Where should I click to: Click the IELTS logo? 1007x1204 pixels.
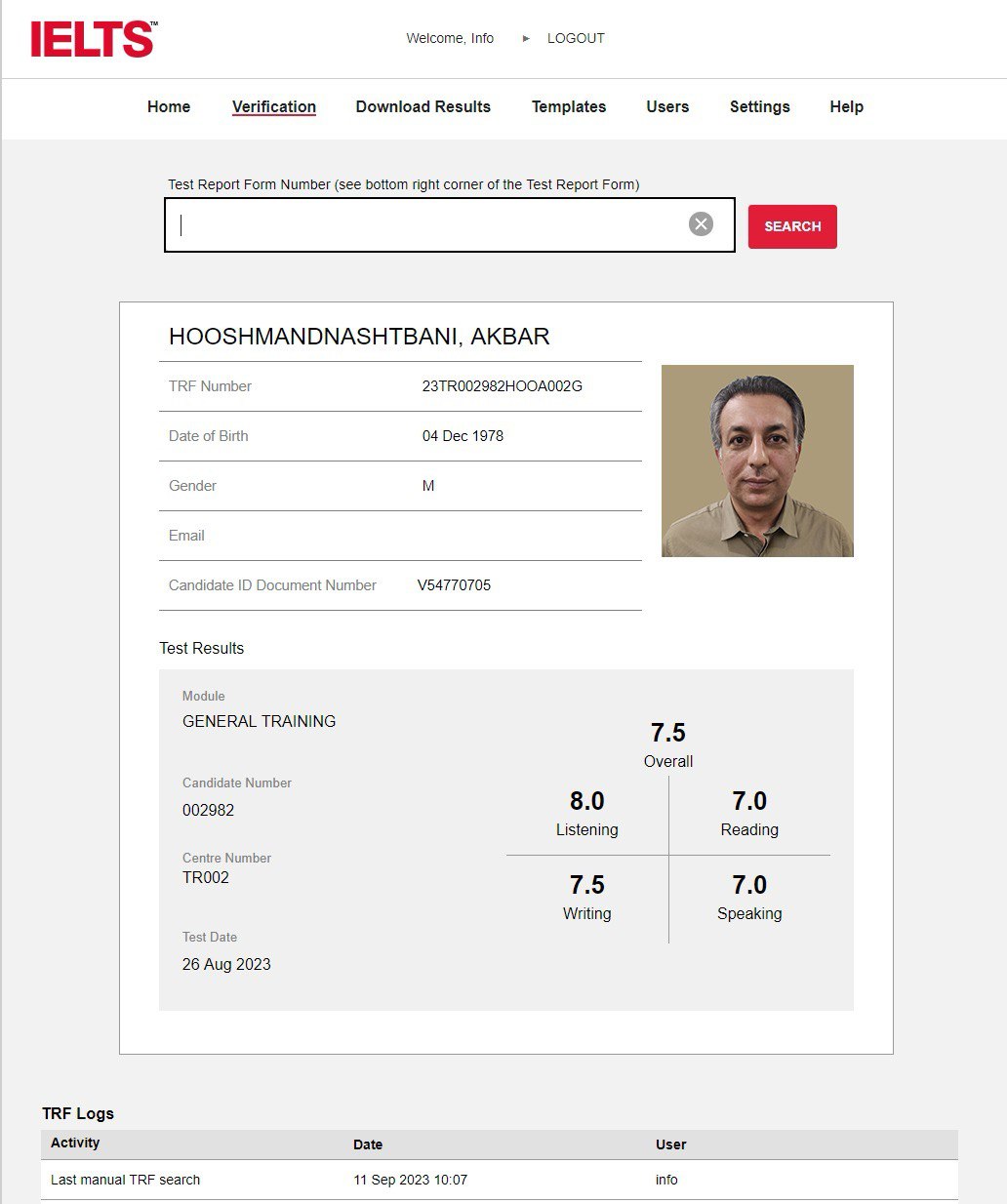[94, 39]
